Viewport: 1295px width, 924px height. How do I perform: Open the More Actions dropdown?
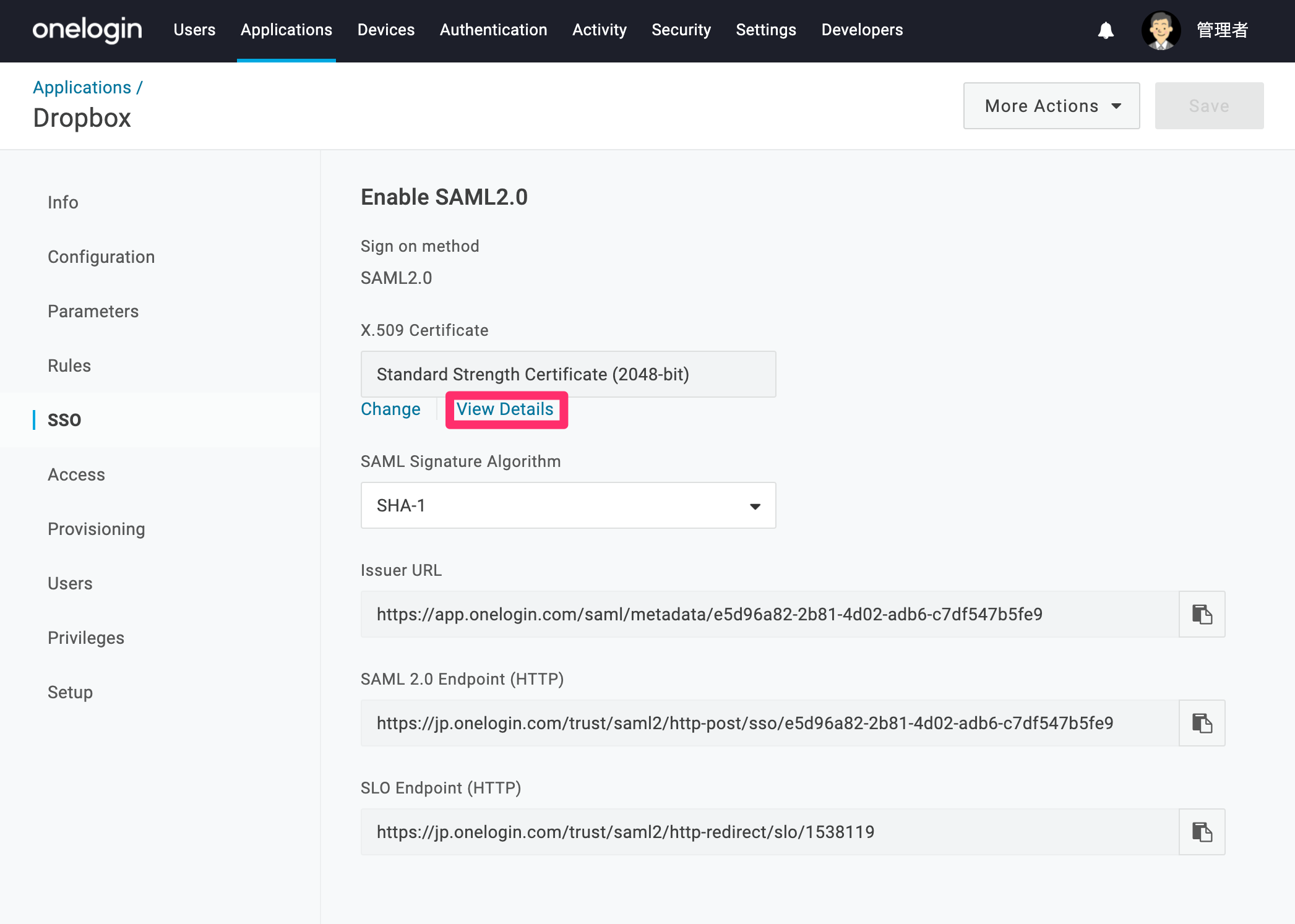pyautogui.click(x=1051, y=106)
